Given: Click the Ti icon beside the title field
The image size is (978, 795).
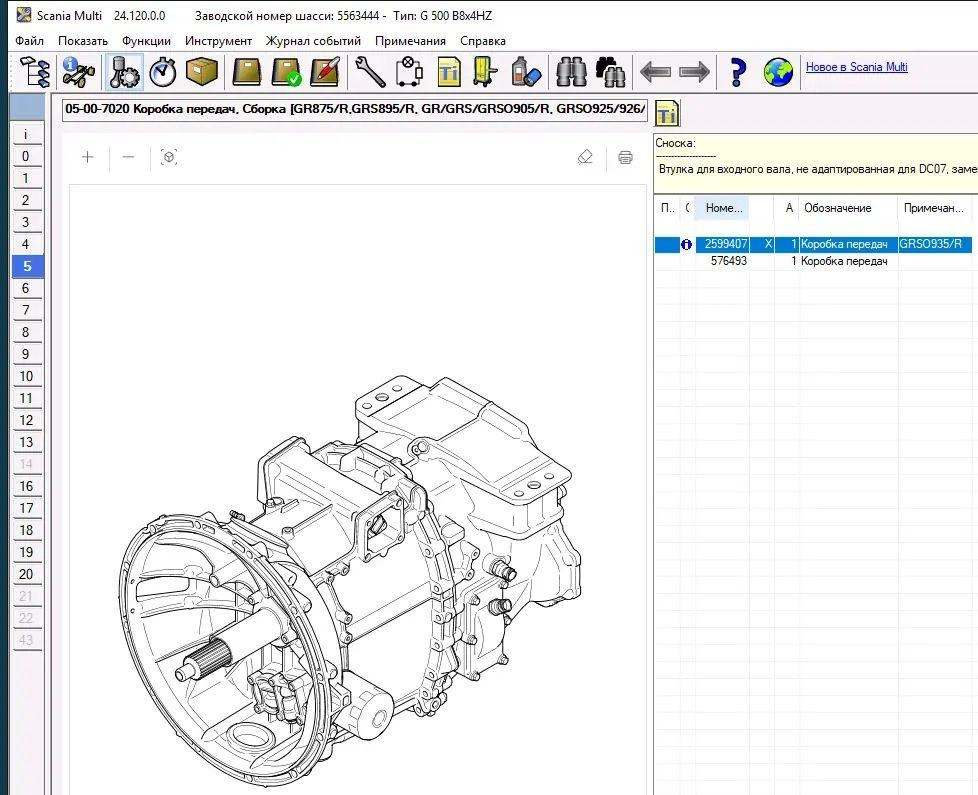Looking at the screenshot, I should pyautogui.click(x=667, y=113).
